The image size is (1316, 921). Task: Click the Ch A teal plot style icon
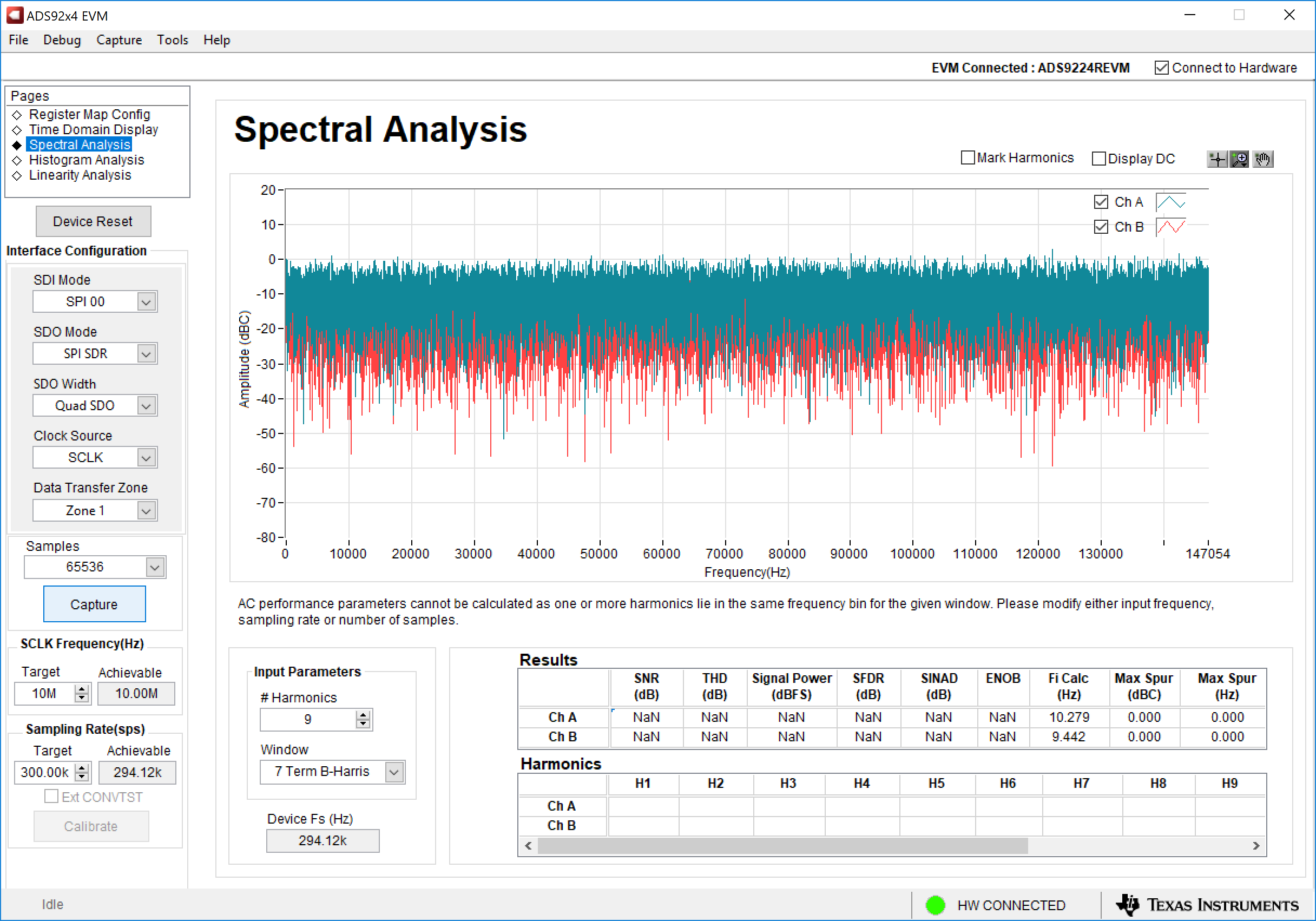[x=1170, y=202]
